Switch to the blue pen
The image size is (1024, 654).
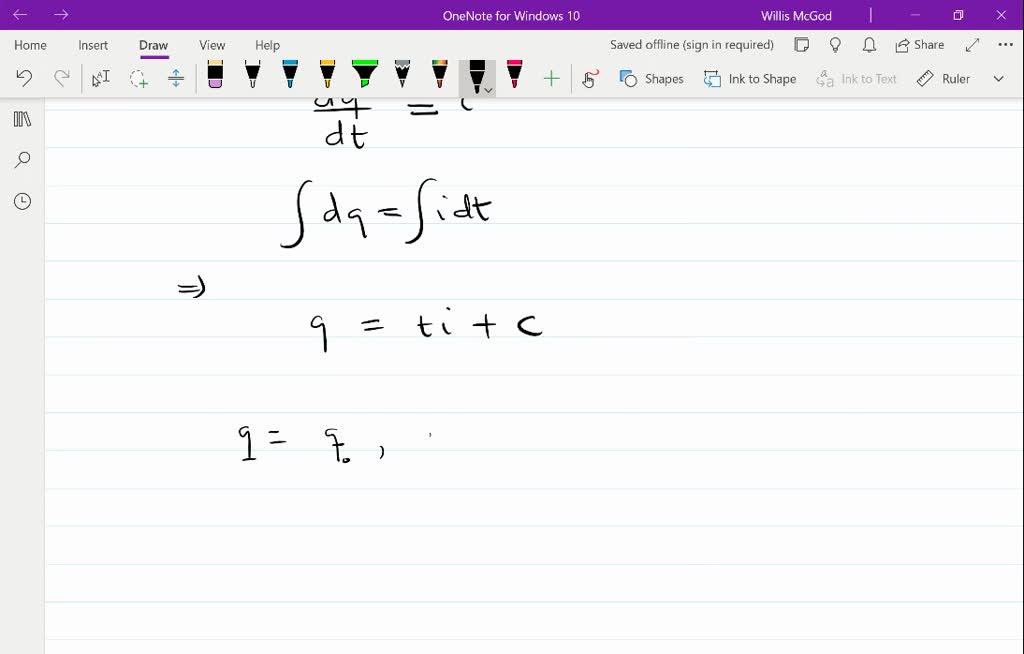tap(288, 77)
